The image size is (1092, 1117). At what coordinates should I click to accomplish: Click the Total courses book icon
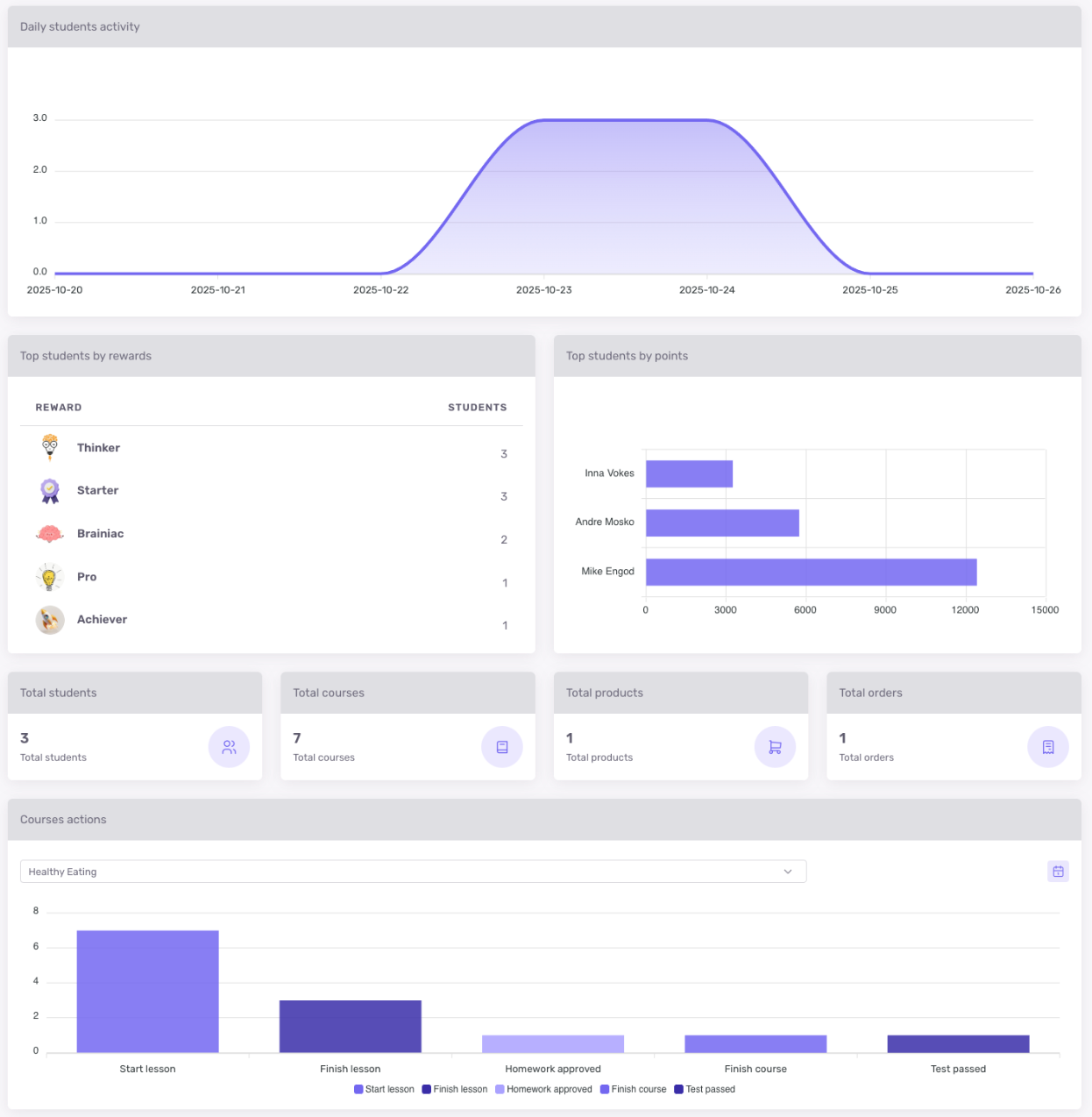(x=502, y=747)
